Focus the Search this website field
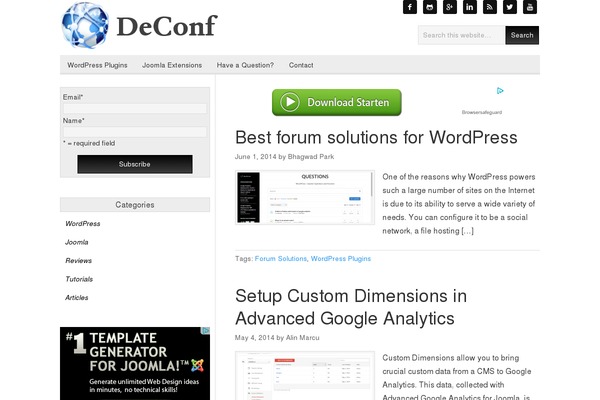 [461, 35]
